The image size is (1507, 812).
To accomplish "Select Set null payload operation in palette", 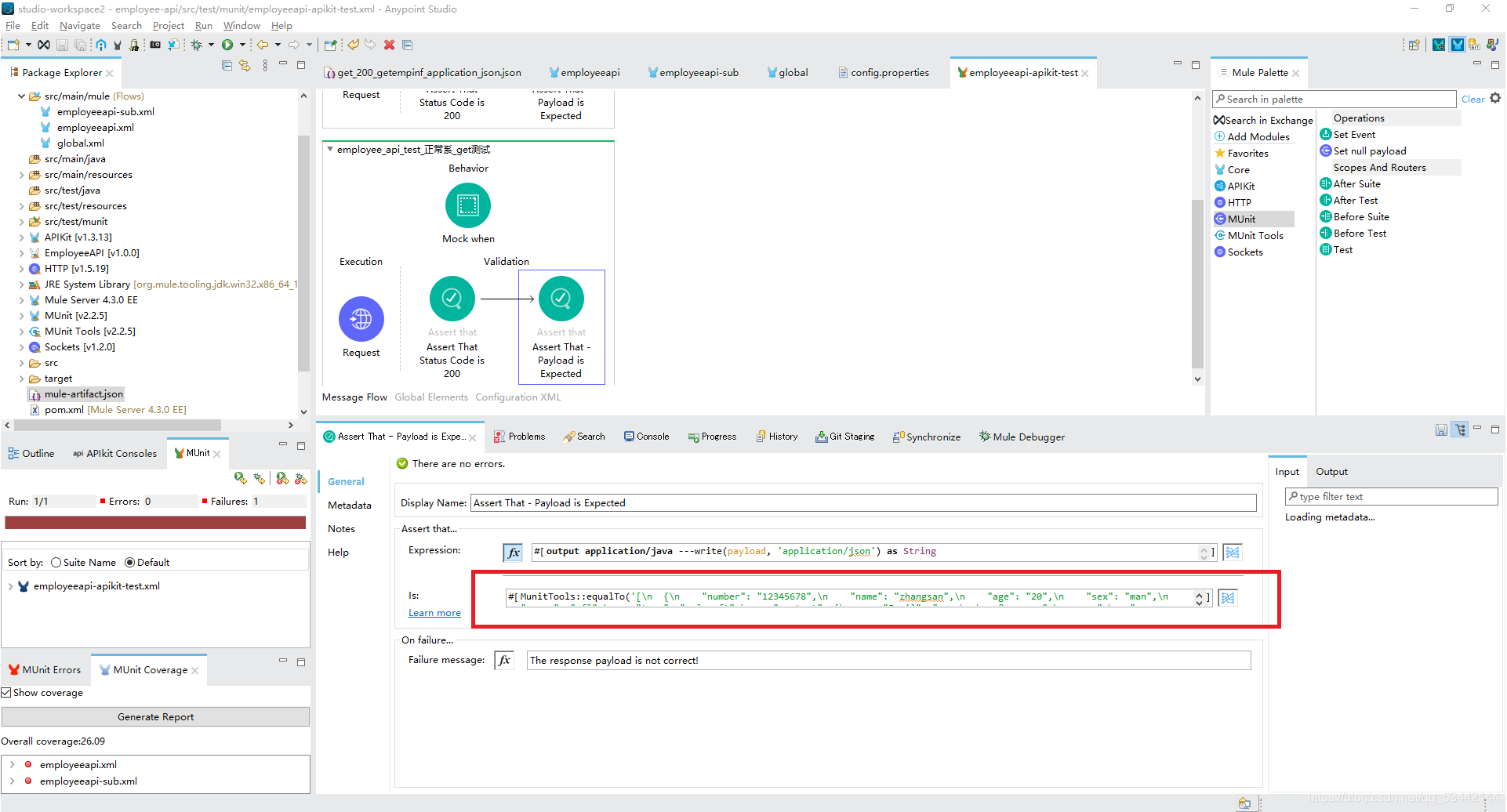I will click(1370, 151).
